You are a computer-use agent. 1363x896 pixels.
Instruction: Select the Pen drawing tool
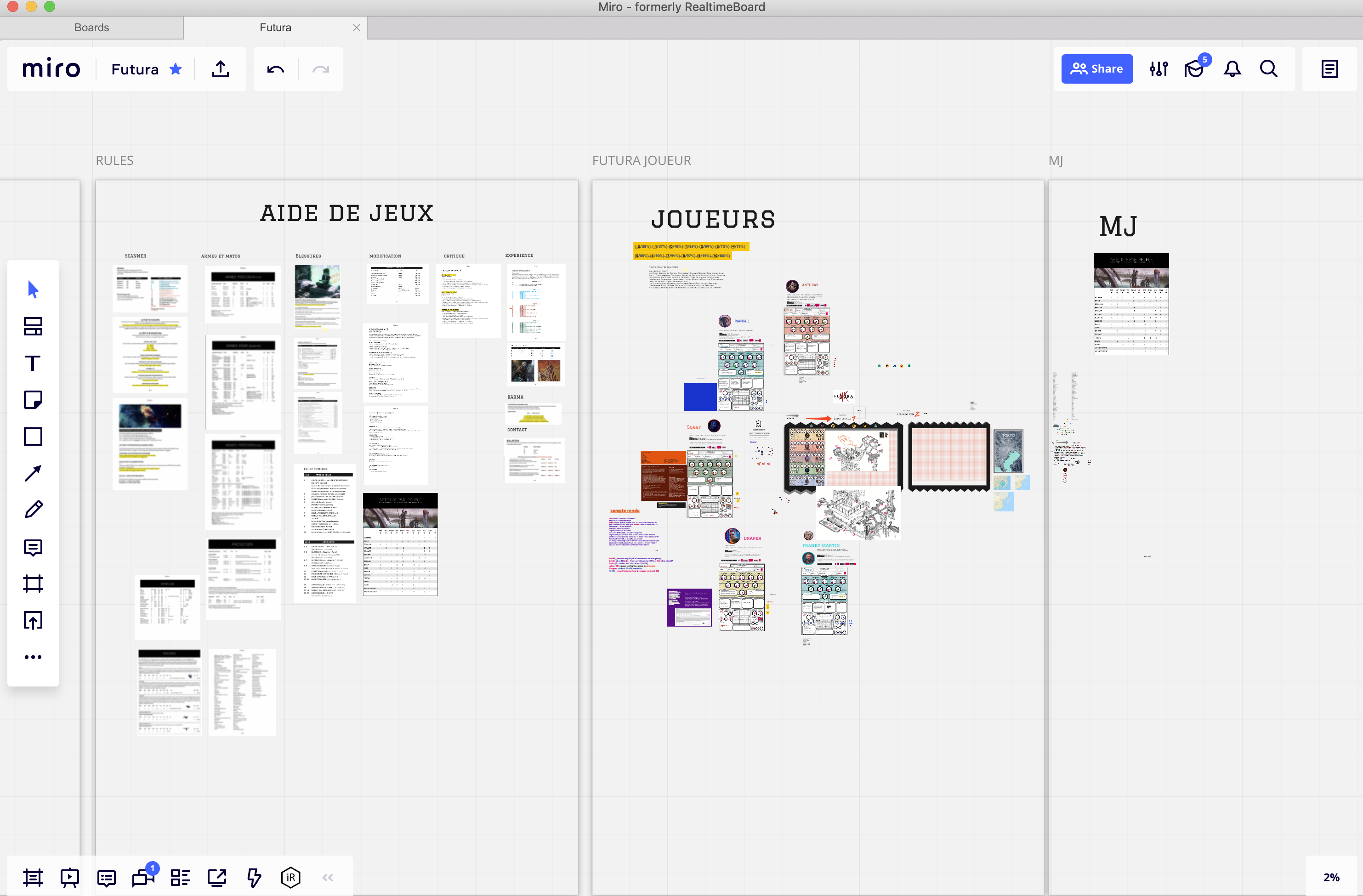tap(33, 510)
